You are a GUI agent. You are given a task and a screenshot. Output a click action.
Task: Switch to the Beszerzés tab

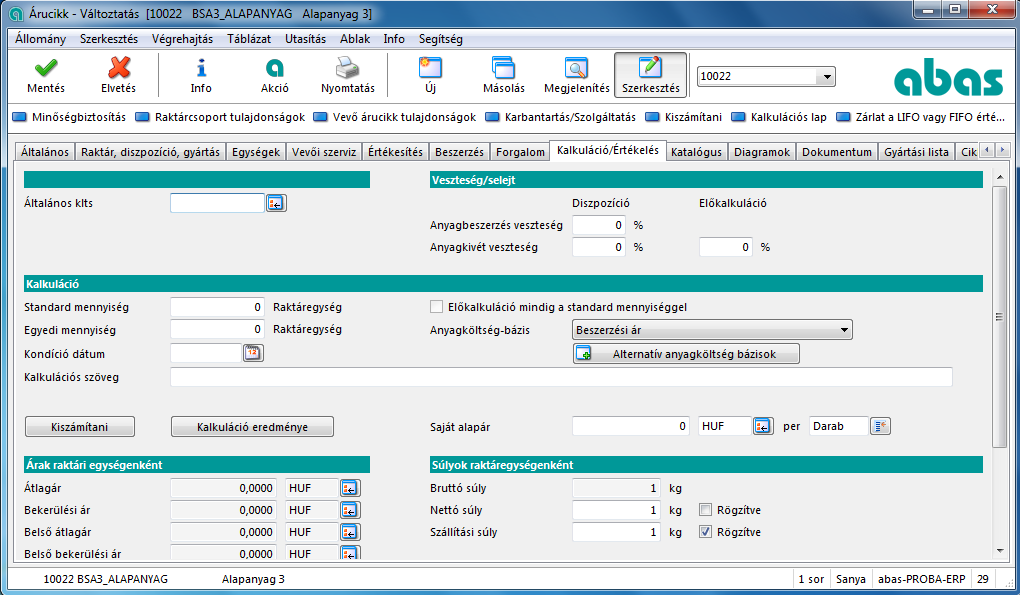459,152
